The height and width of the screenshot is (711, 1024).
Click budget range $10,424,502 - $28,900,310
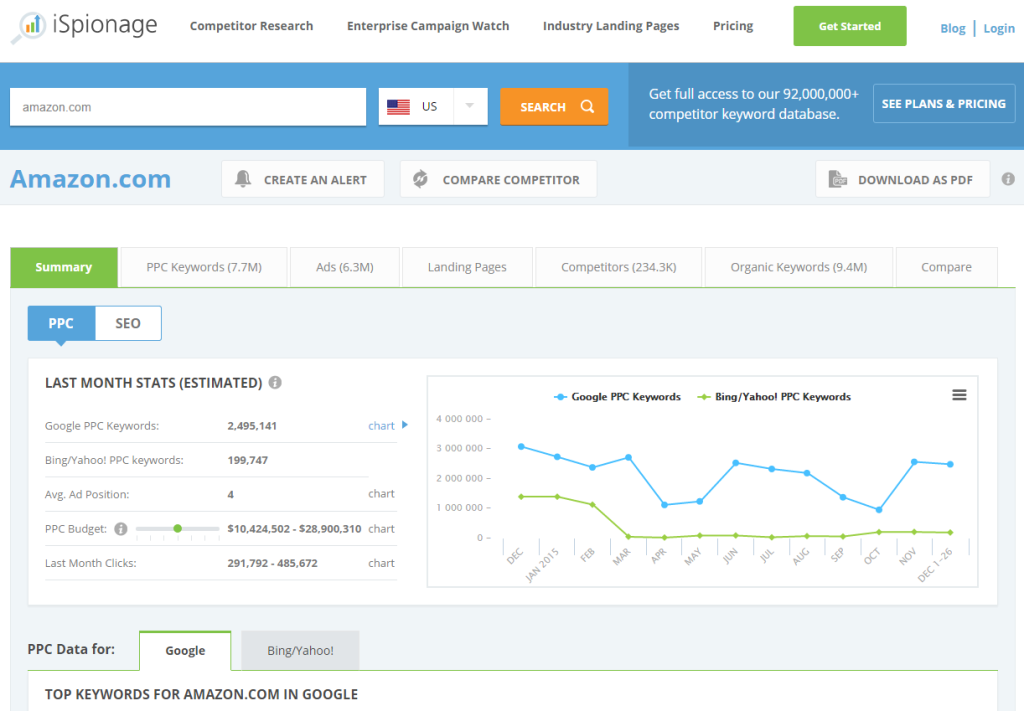294,529
